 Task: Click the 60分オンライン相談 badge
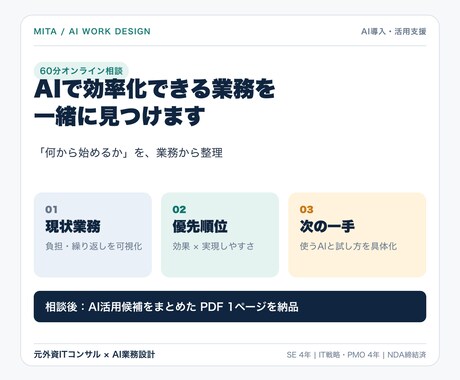click(x=81, y=71)
